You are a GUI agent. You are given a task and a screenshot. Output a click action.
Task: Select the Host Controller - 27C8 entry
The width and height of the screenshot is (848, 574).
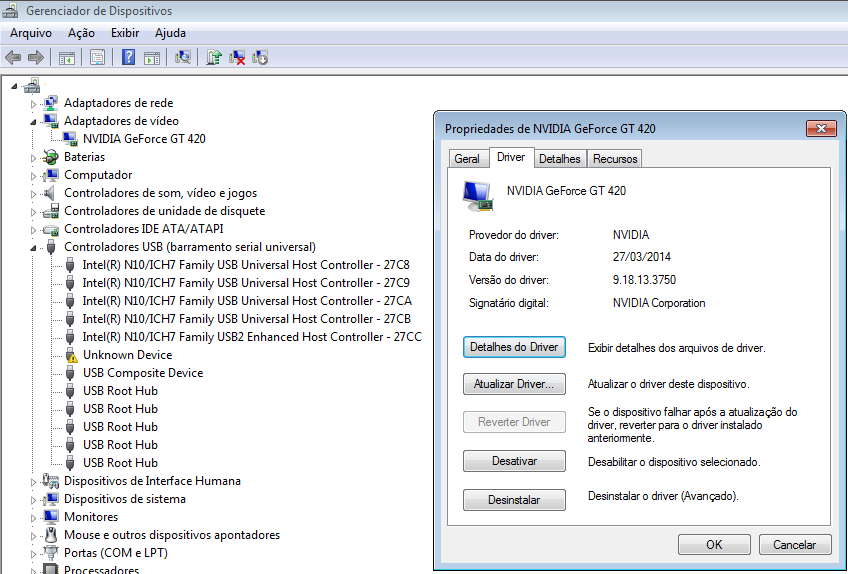coord(246,265)
